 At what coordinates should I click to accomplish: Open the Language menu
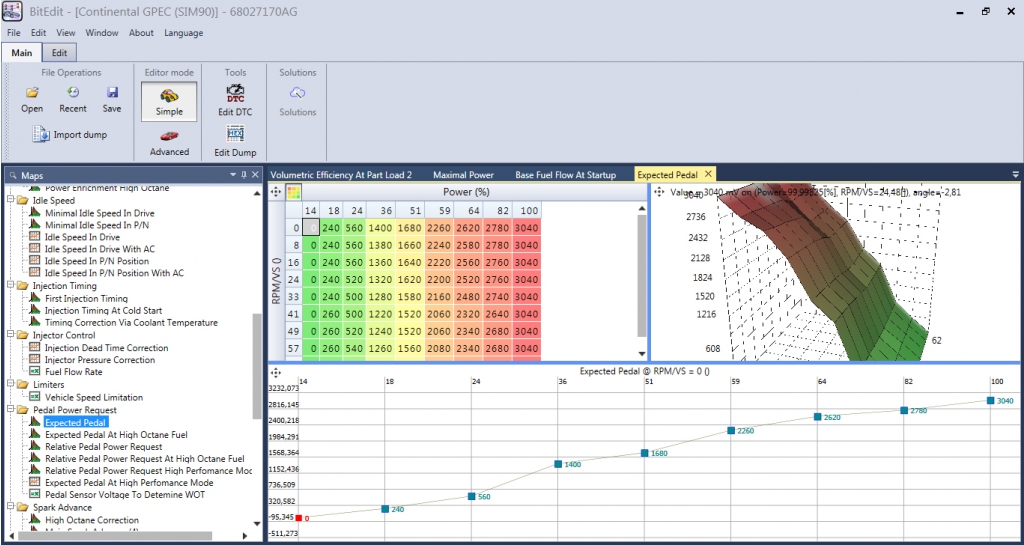click(184, 33)
